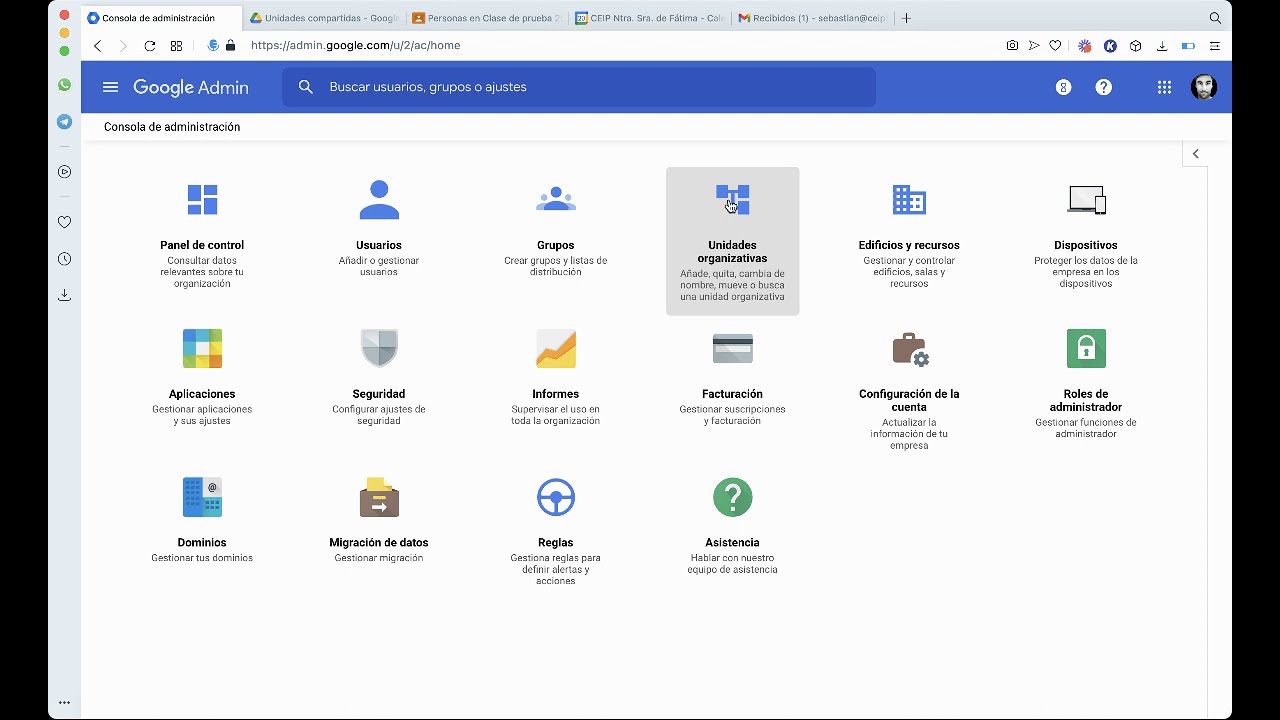Click 'Gestionar funciones de administrador' text
The width and height of the screenshot is (1280, 720).
(x=1086, y=428)
